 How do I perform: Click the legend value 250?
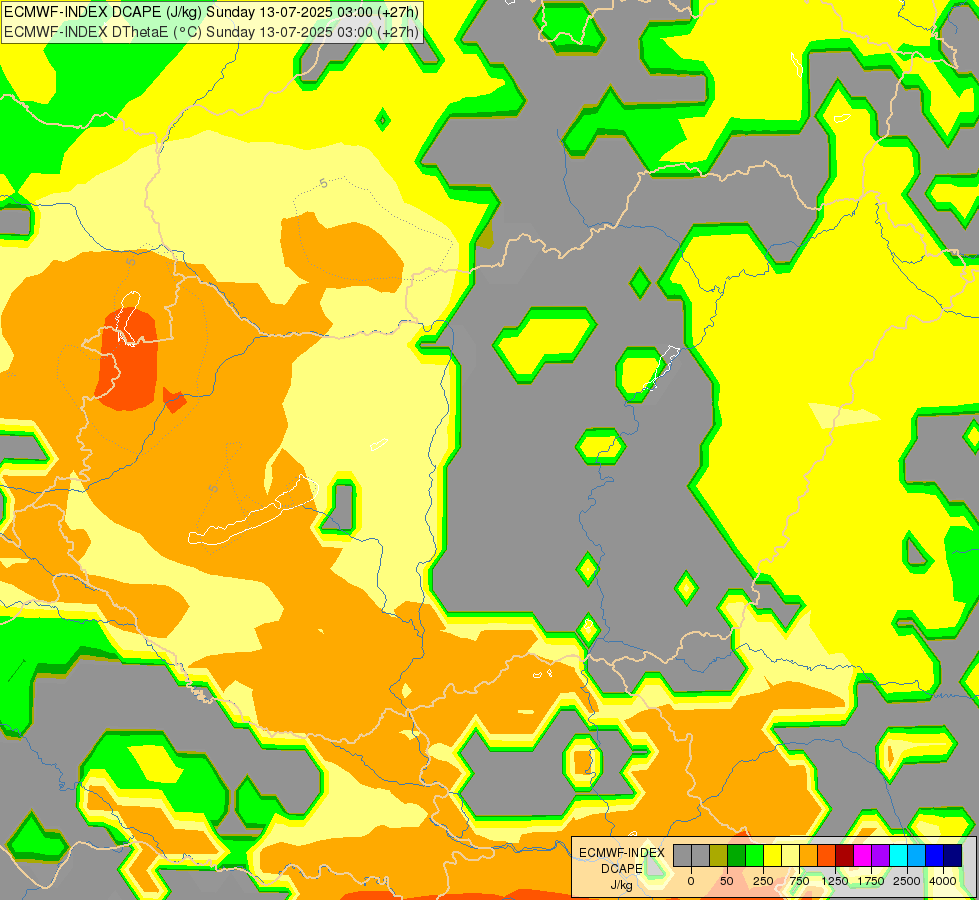pyautogui.click(x=763, y=881)
